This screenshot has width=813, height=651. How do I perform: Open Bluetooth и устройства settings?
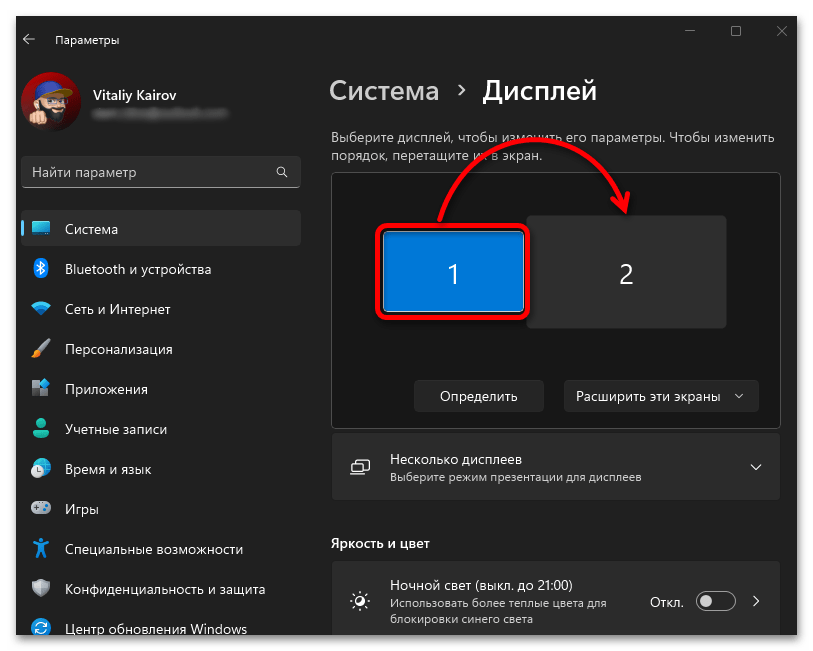[x=40, y=268]
